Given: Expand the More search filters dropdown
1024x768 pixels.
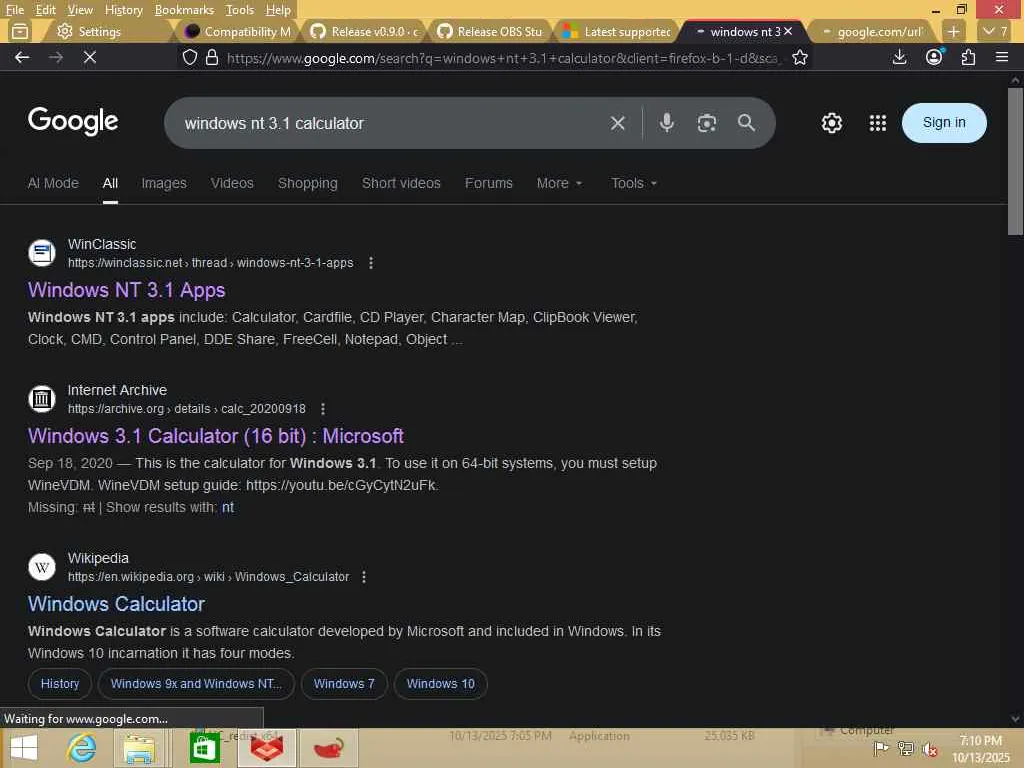Looking at the screenshot, I should [559, 184].
